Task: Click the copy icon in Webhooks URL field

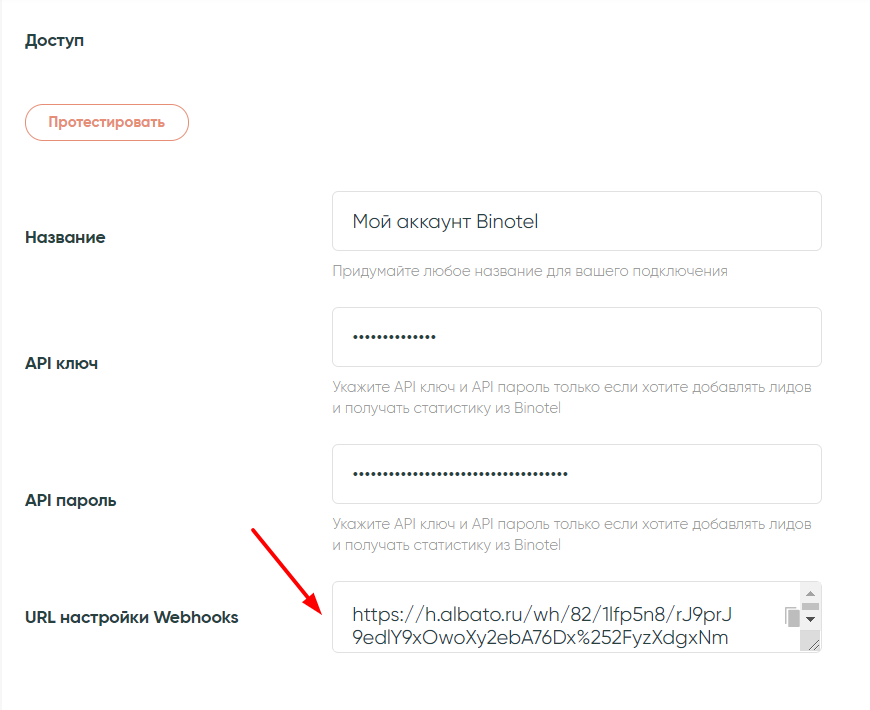Action: [x=792, y=617]
